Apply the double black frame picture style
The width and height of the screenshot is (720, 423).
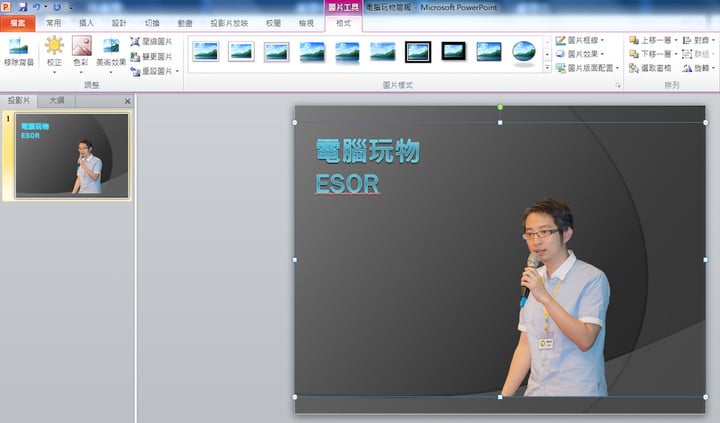418,51
